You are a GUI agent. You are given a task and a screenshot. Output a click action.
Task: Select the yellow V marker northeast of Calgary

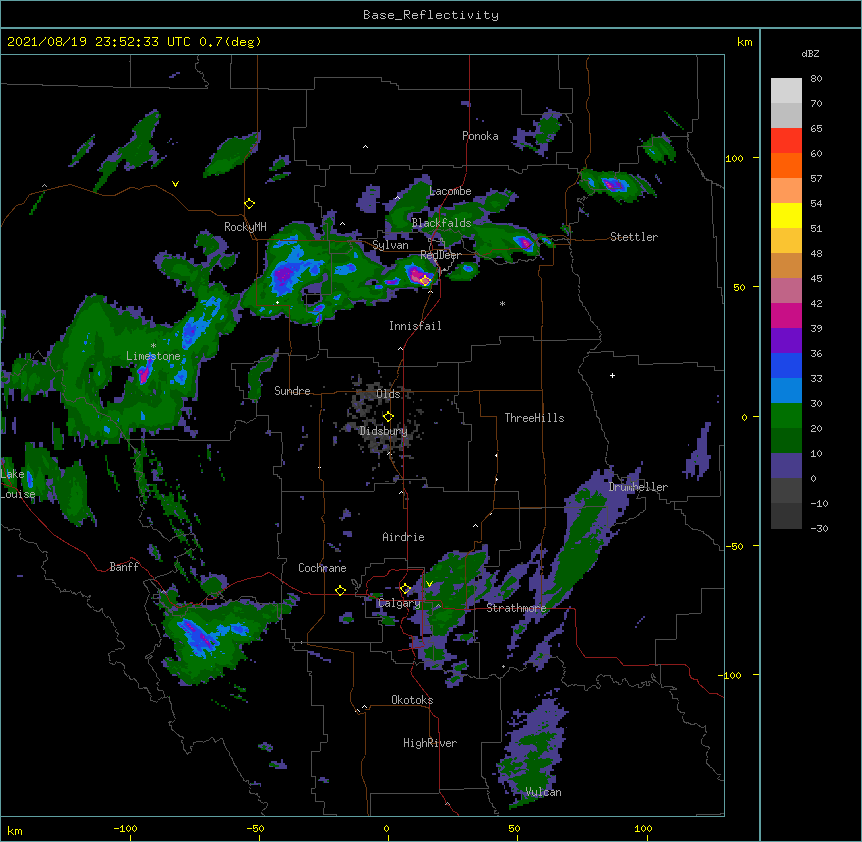429,584
